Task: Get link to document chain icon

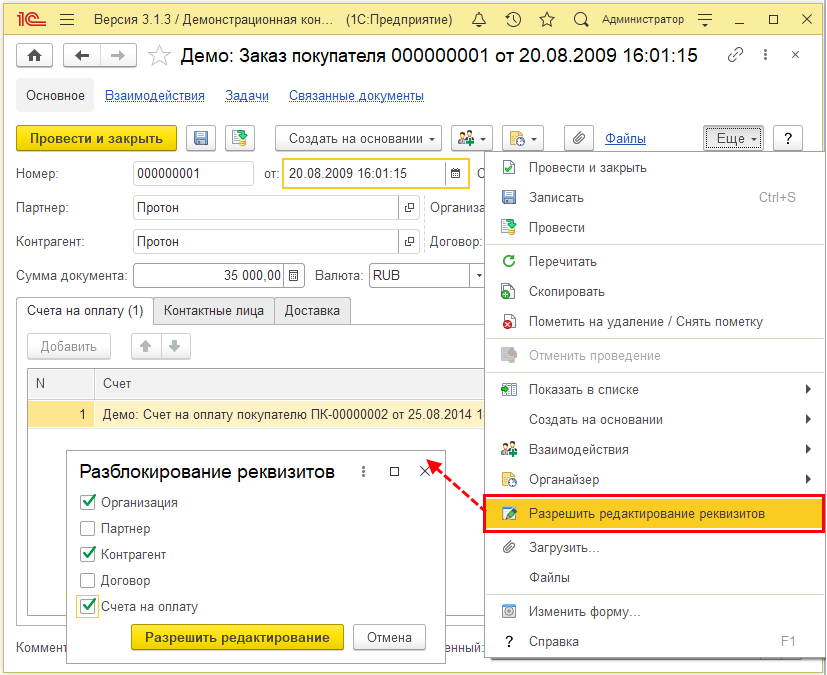Action: pyautogui.click(x=735, y=55)
